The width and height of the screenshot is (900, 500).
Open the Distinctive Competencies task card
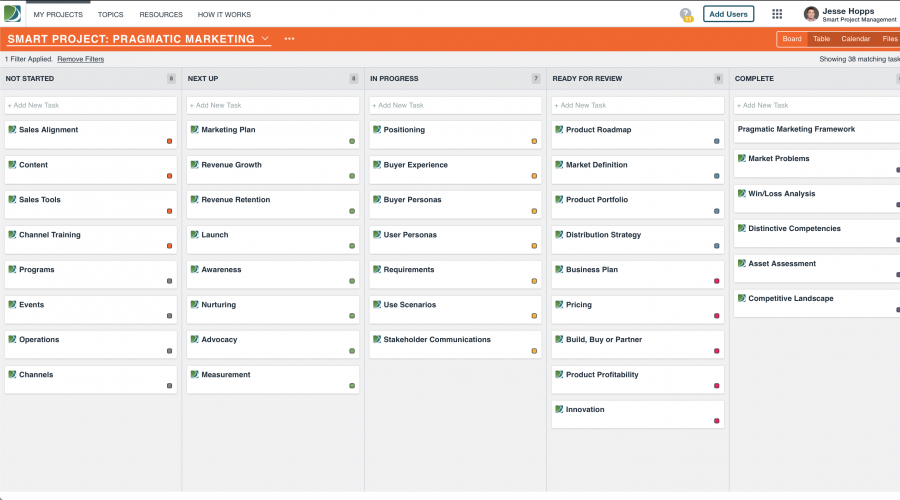click(817, 234)
